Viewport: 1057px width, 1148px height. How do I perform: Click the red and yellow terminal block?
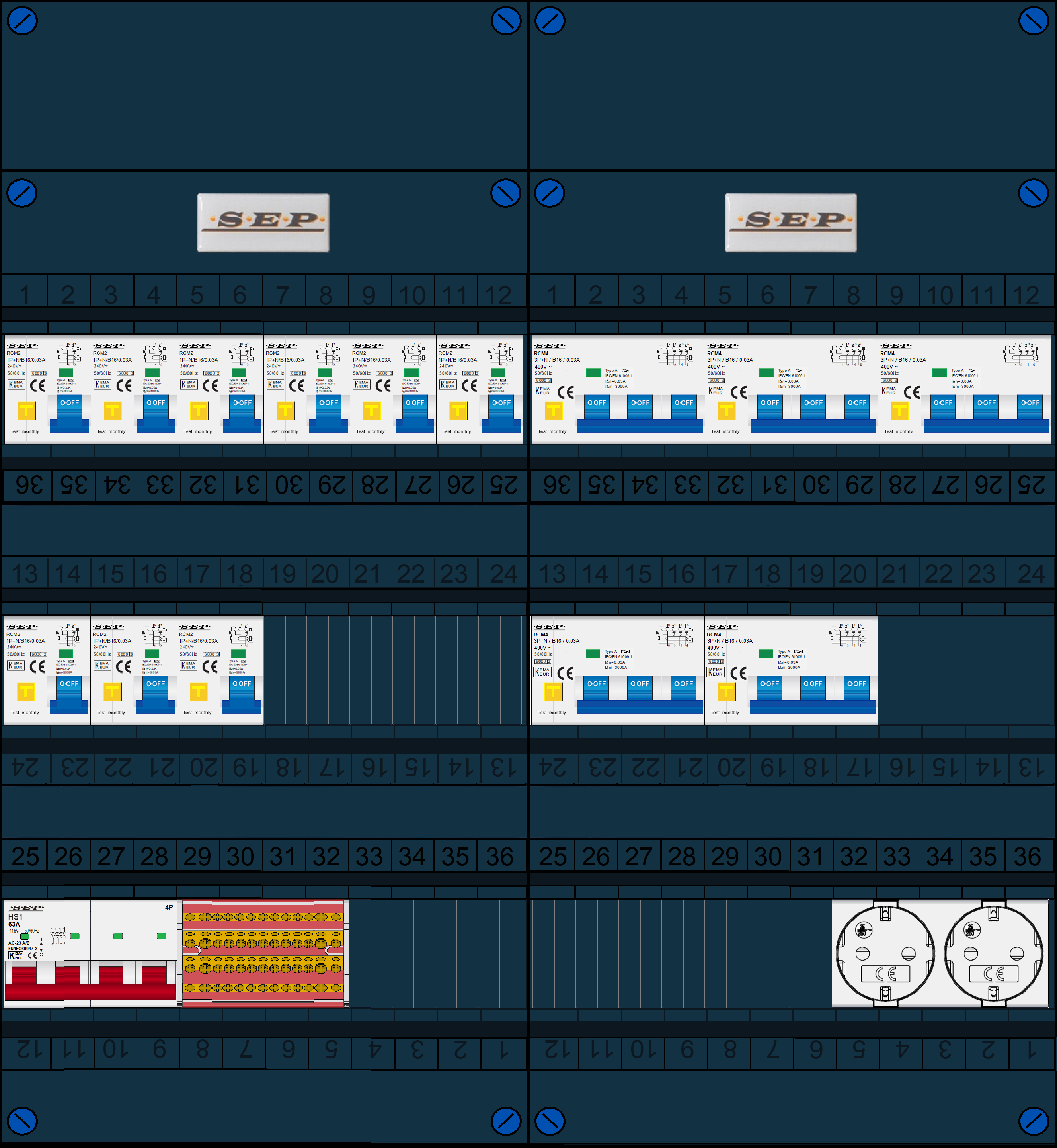pyautogui.click(x=263, y=953)
